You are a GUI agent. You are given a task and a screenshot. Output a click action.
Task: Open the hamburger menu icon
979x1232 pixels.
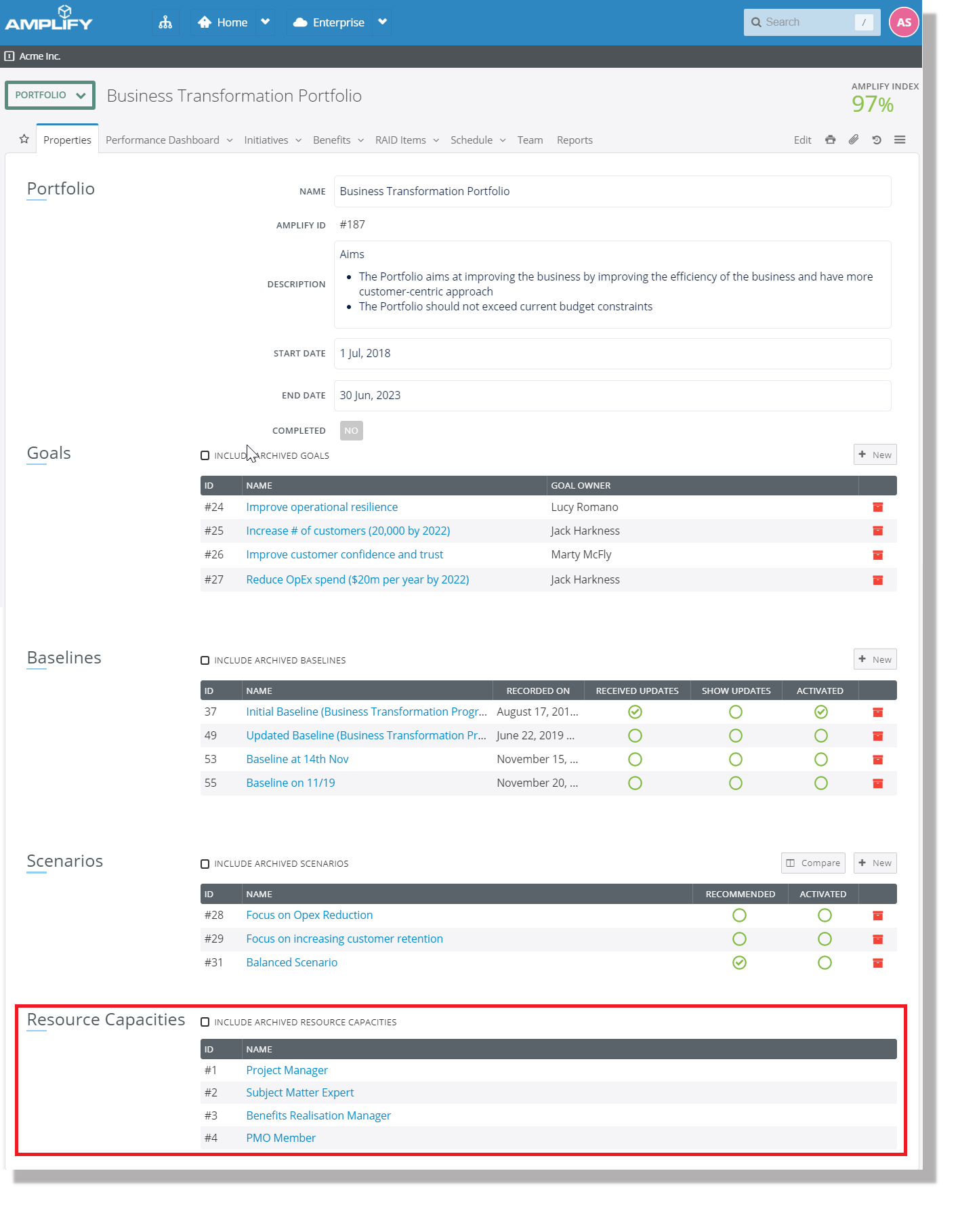coord(900,140)
